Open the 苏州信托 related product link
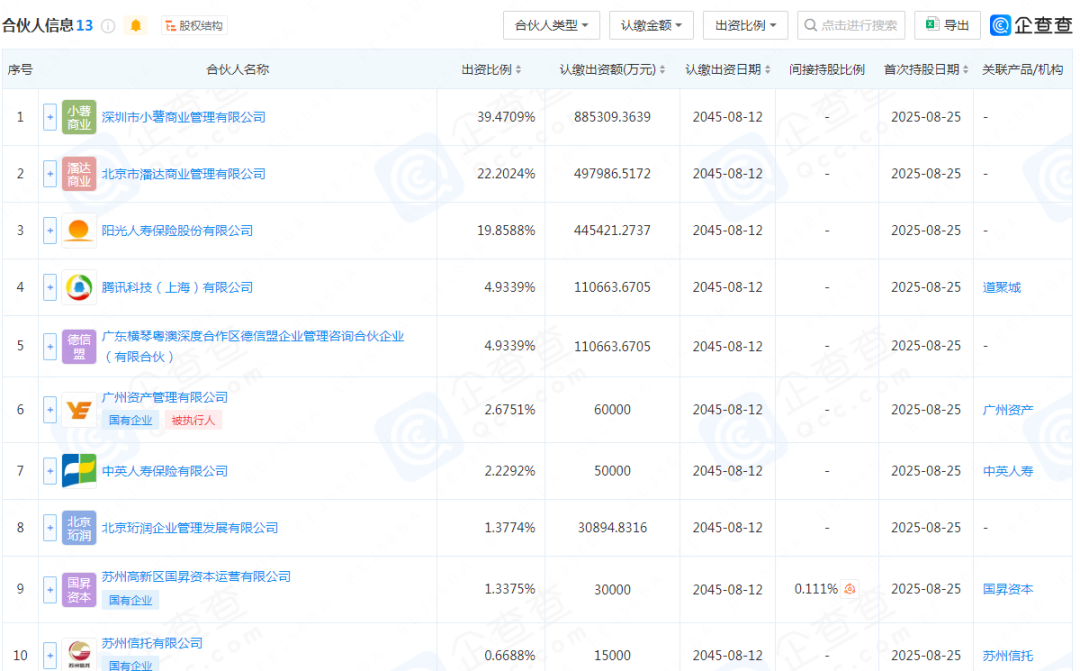This screenshot has width=1080, height=671. click(1008, 656)
